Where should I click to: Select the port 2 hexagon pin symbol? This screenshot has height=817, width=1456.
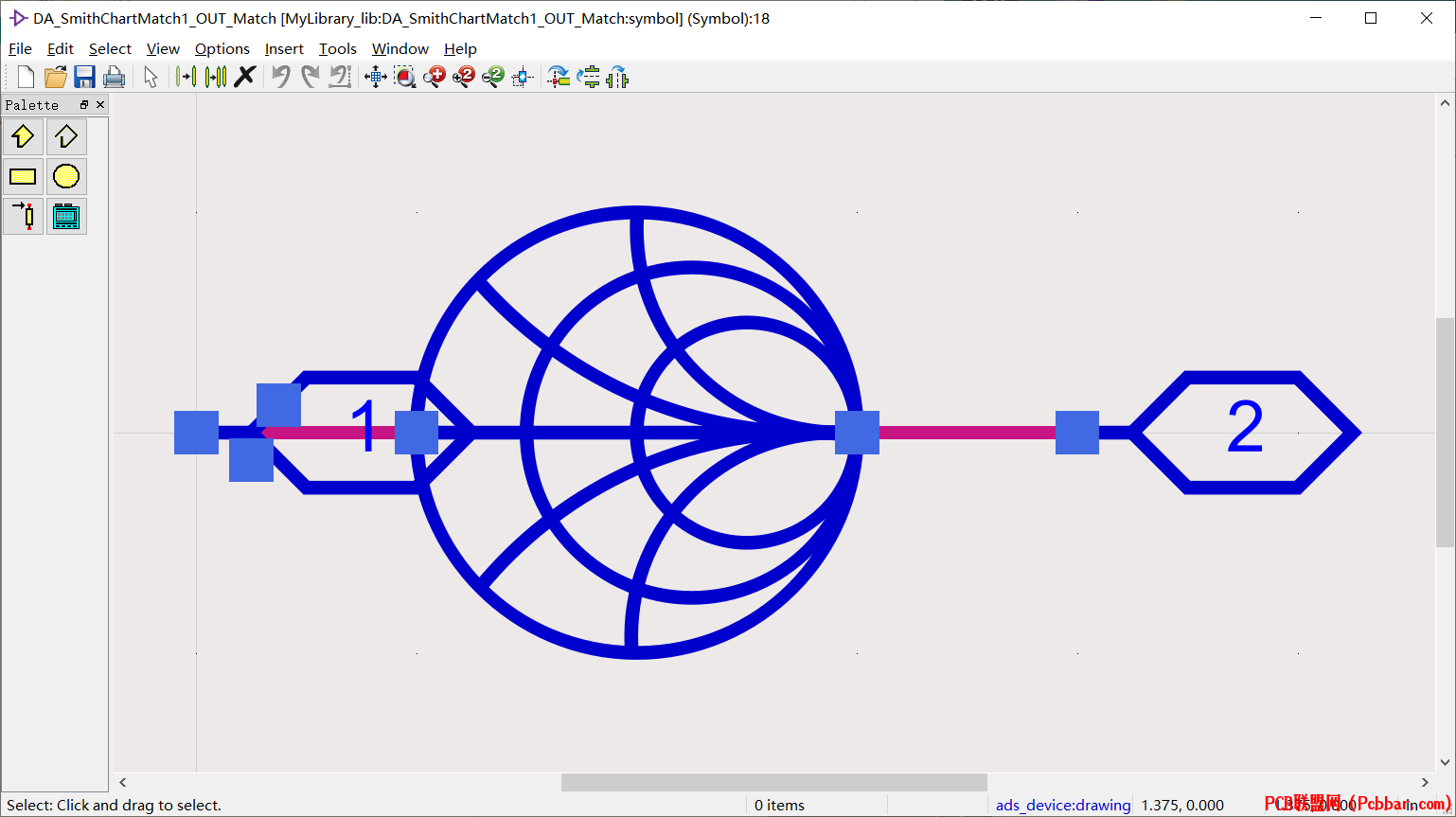(x=1244, y=433)
